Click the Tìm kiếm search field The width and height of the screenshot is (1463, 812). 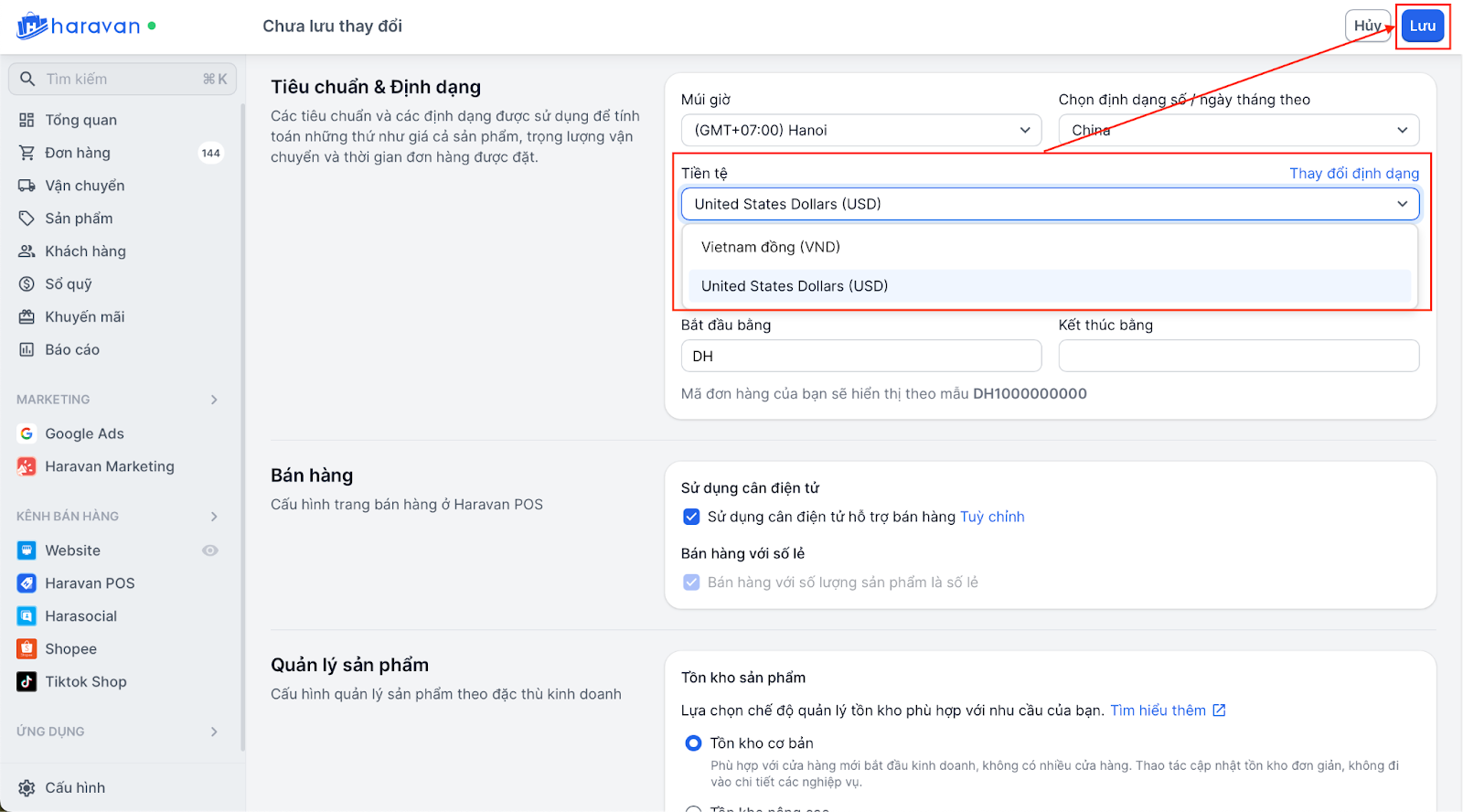point(123,79)
